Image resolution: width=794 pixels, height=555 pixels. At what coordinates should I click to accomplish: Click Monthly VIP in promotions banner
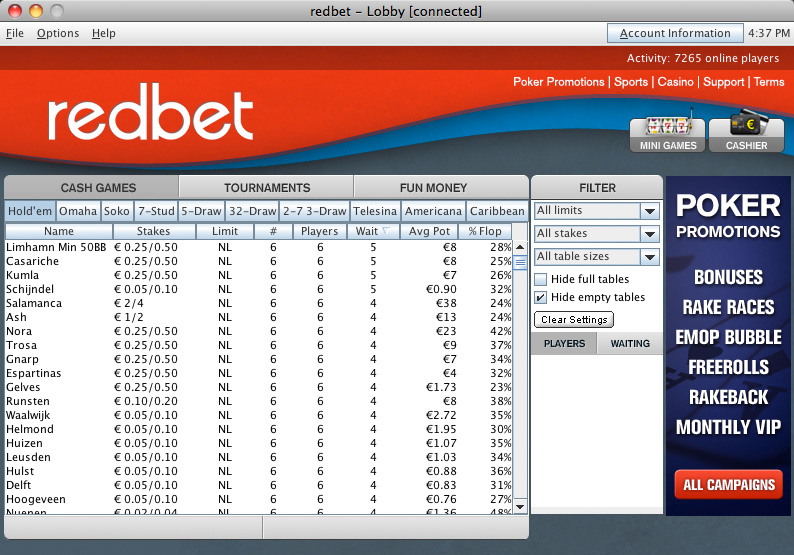728,427
